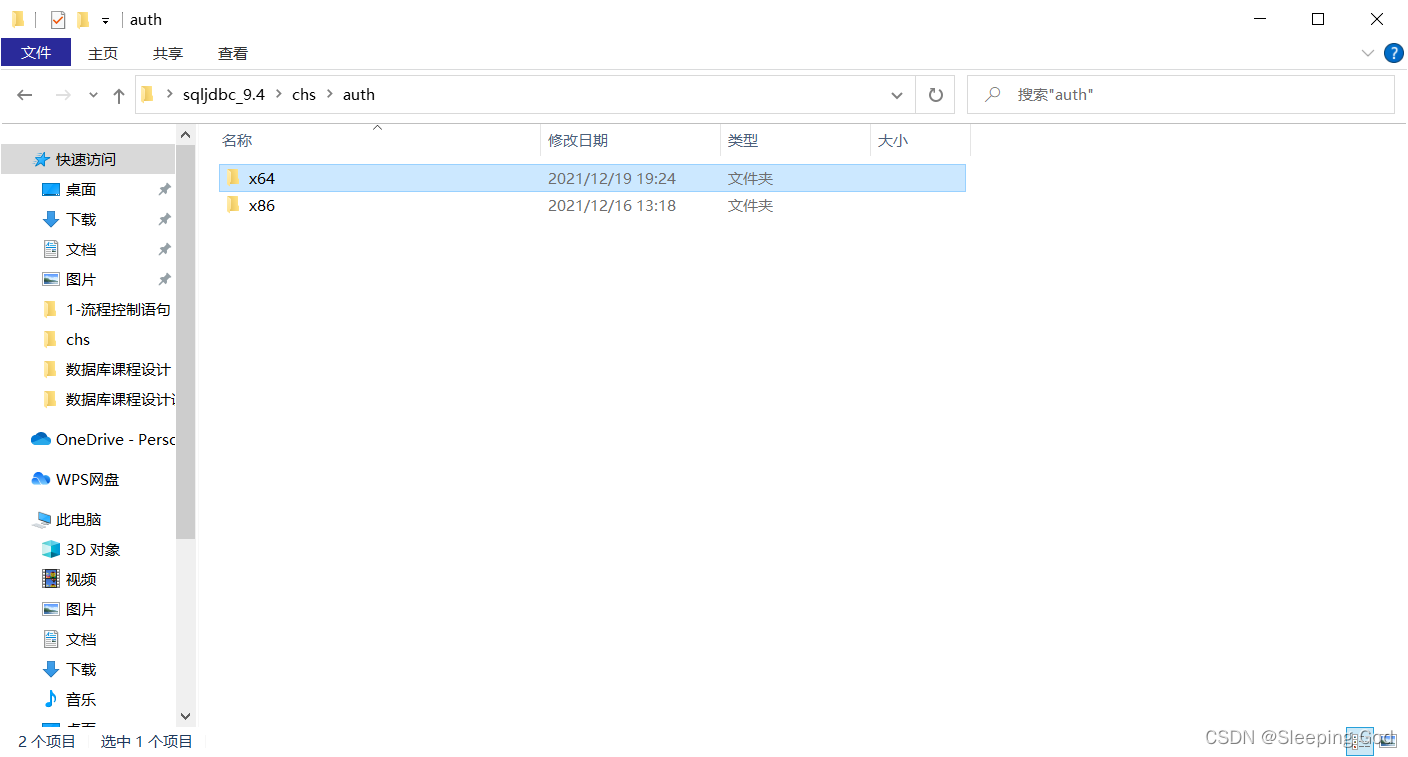Navigate to chs via the breadcrumb
The height and width of the screenshot is (757, 1408).
tap(303, 94)
